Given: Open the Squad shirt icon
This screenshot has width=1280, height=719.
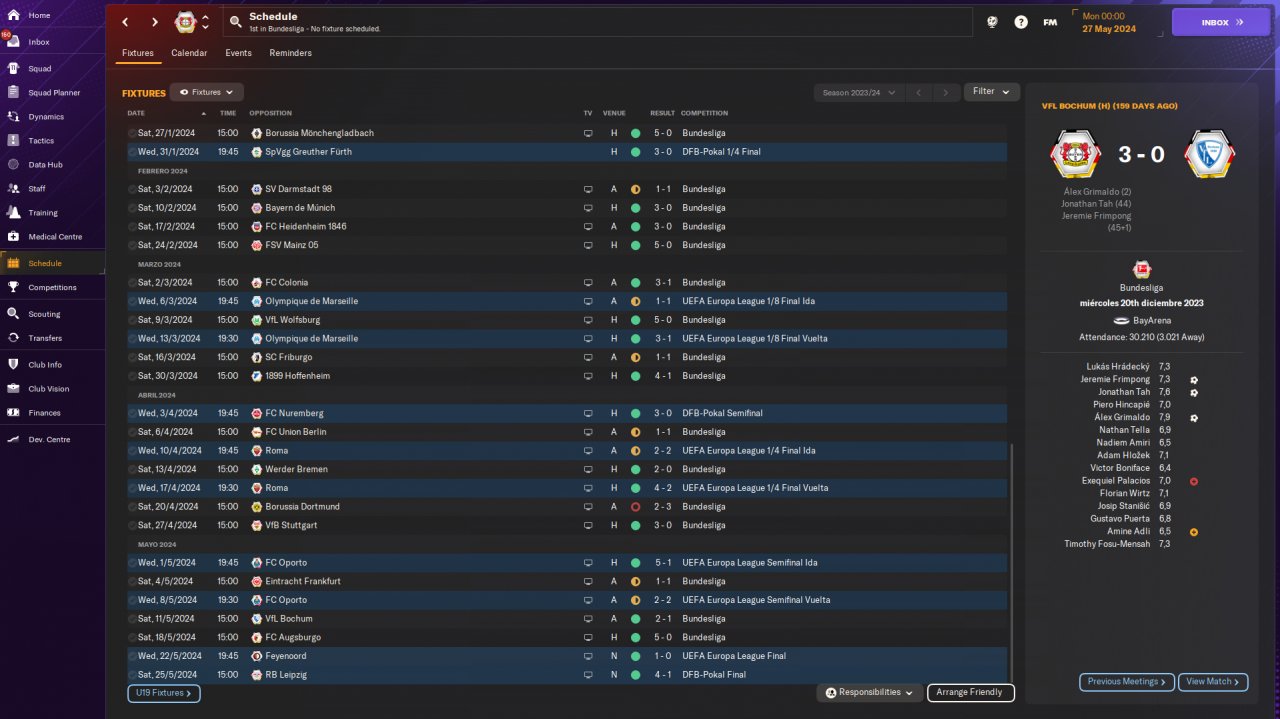Looking at the screenshot, I should pos(13,69).
